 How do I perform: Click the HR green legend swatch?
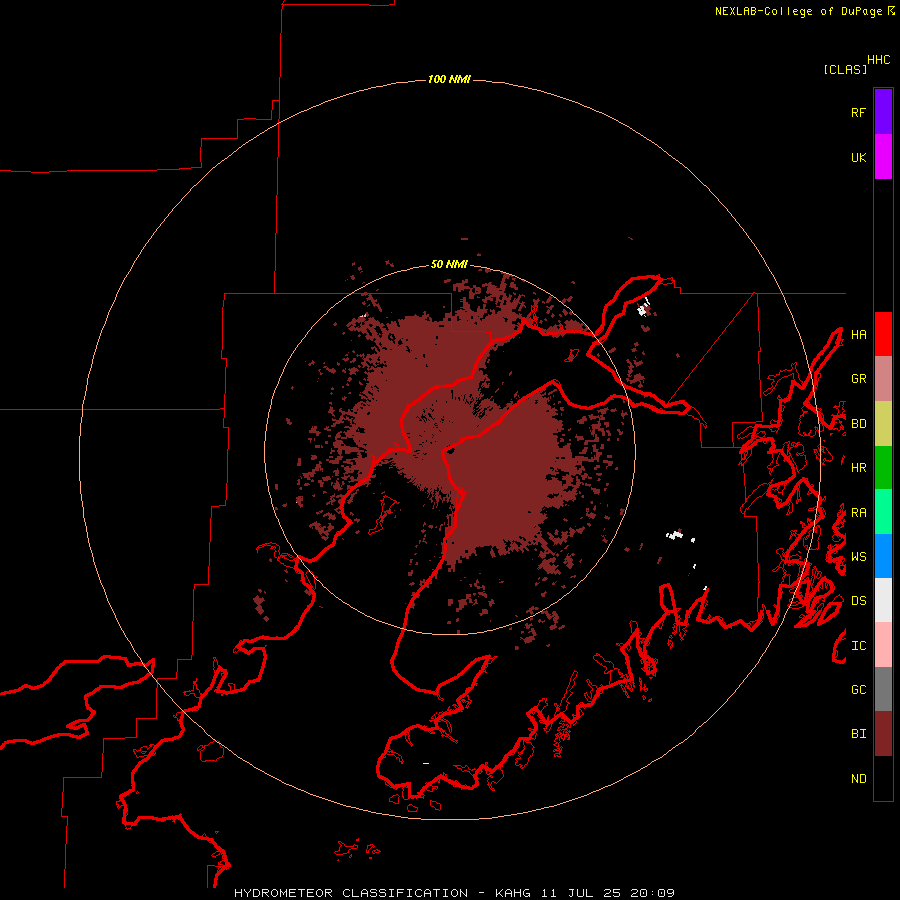click(883, 467)
